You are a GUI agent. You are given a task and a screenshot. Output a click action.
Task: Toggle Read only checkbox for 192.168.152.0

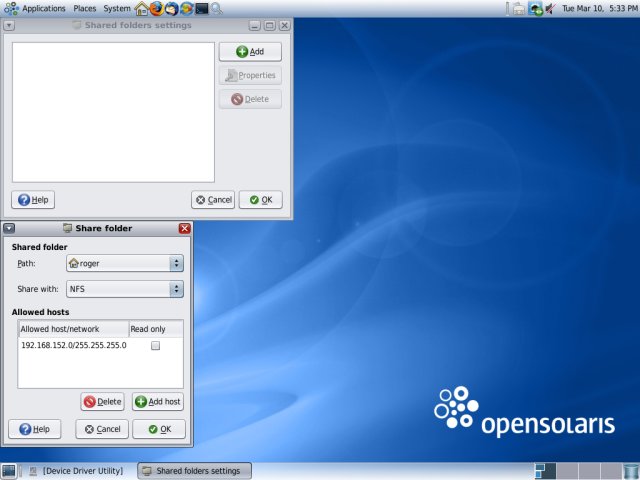156,346
